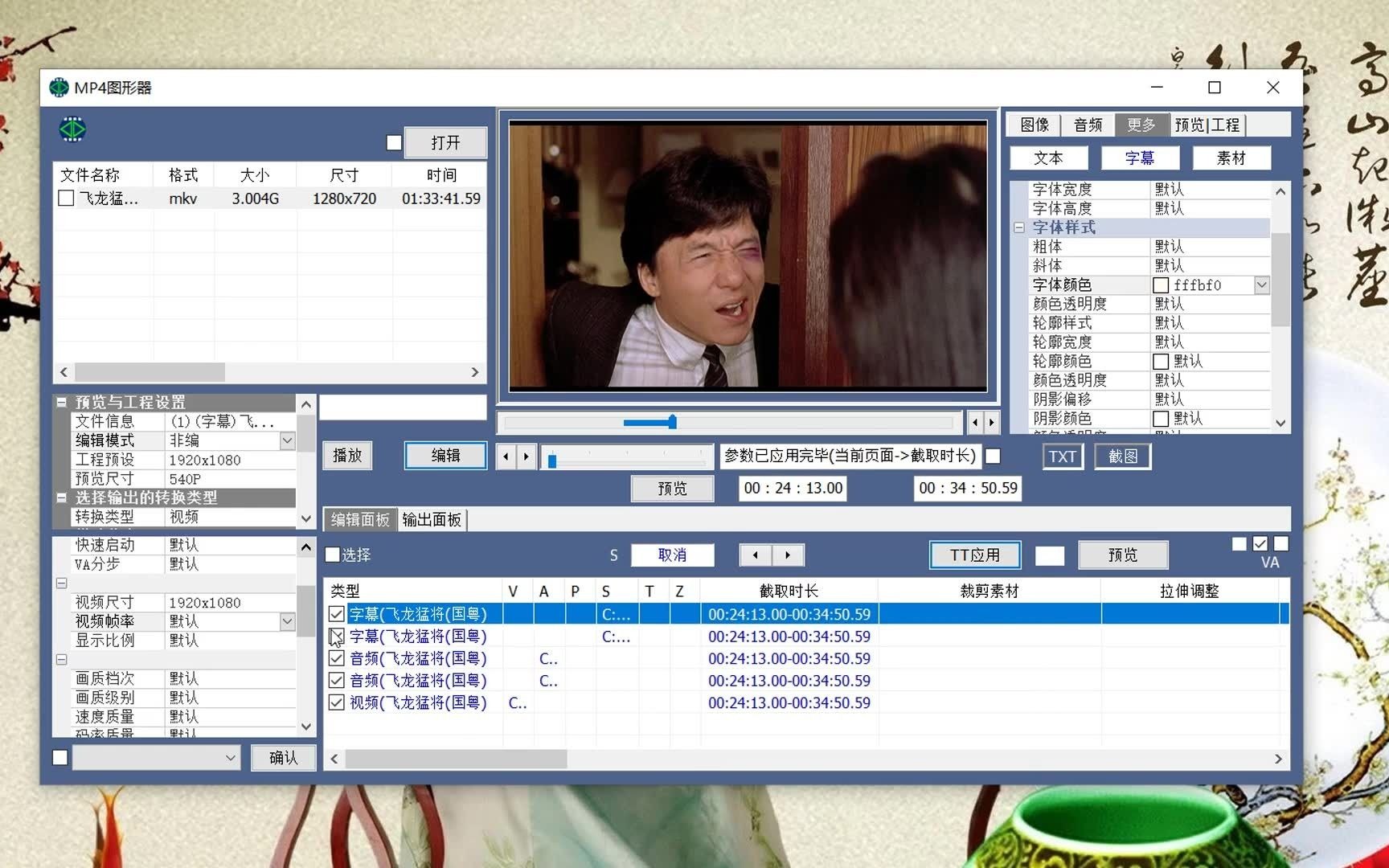Click the 素材 sub-tab button
This screenshot has height=868, width=1389.
point(1231,158)
